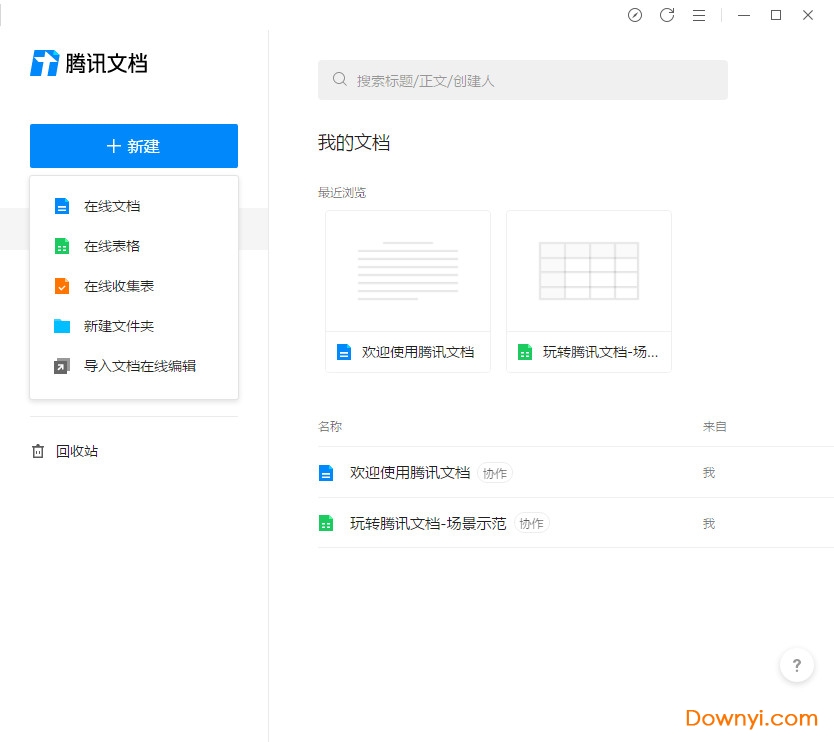Click the green sheet icon in list row
Image resolution: width=834 pixels, height=742 pixels.
[325, 523]
